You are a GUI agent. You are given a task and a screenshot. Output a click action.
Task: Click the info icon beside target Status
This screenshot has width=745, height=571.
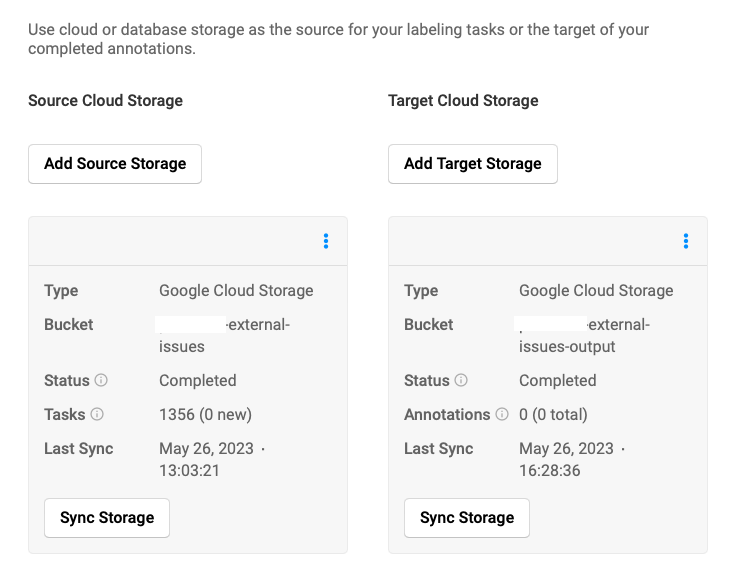[x=461, y=381]
